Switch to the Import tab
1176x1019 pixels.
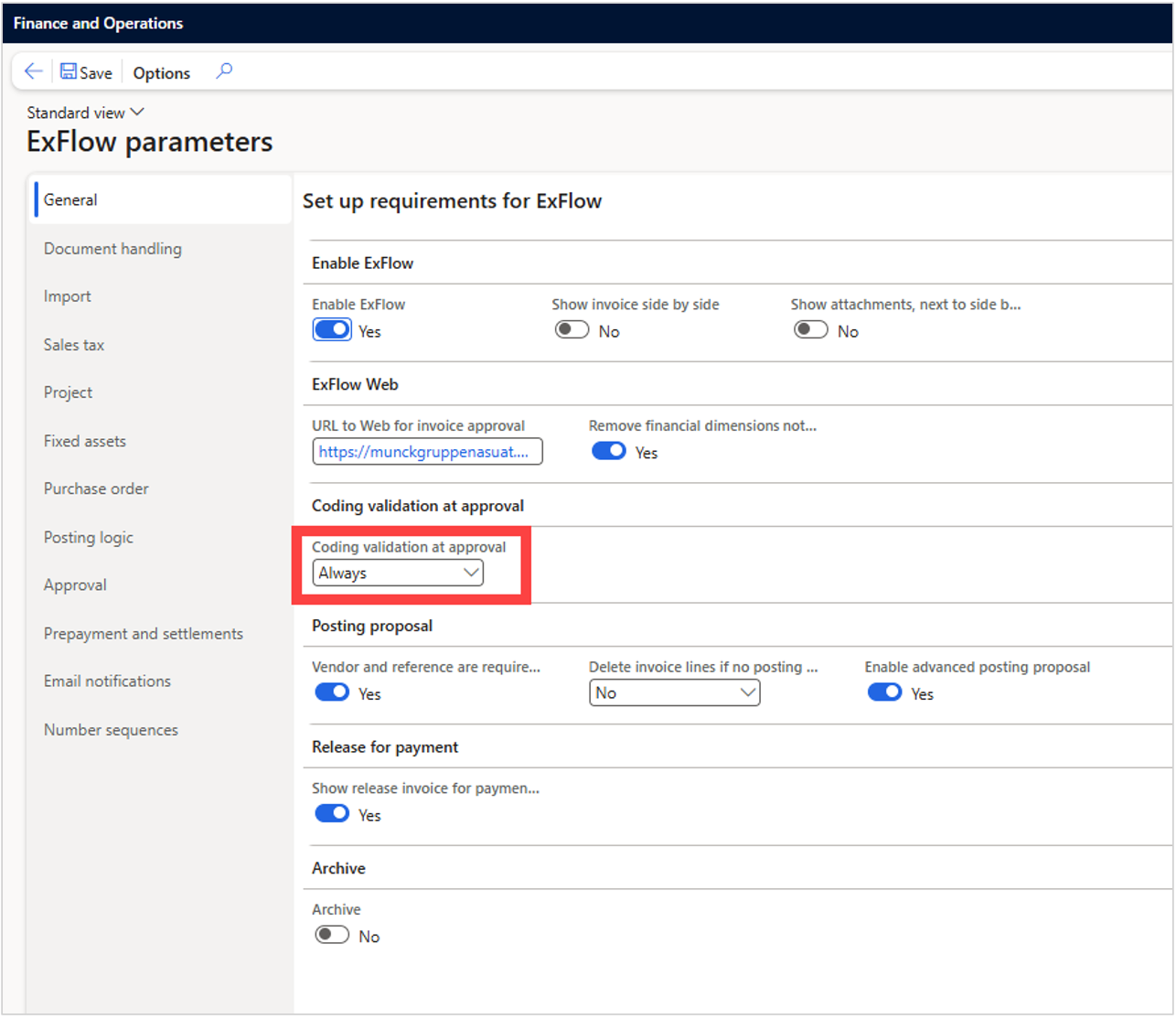68,296
